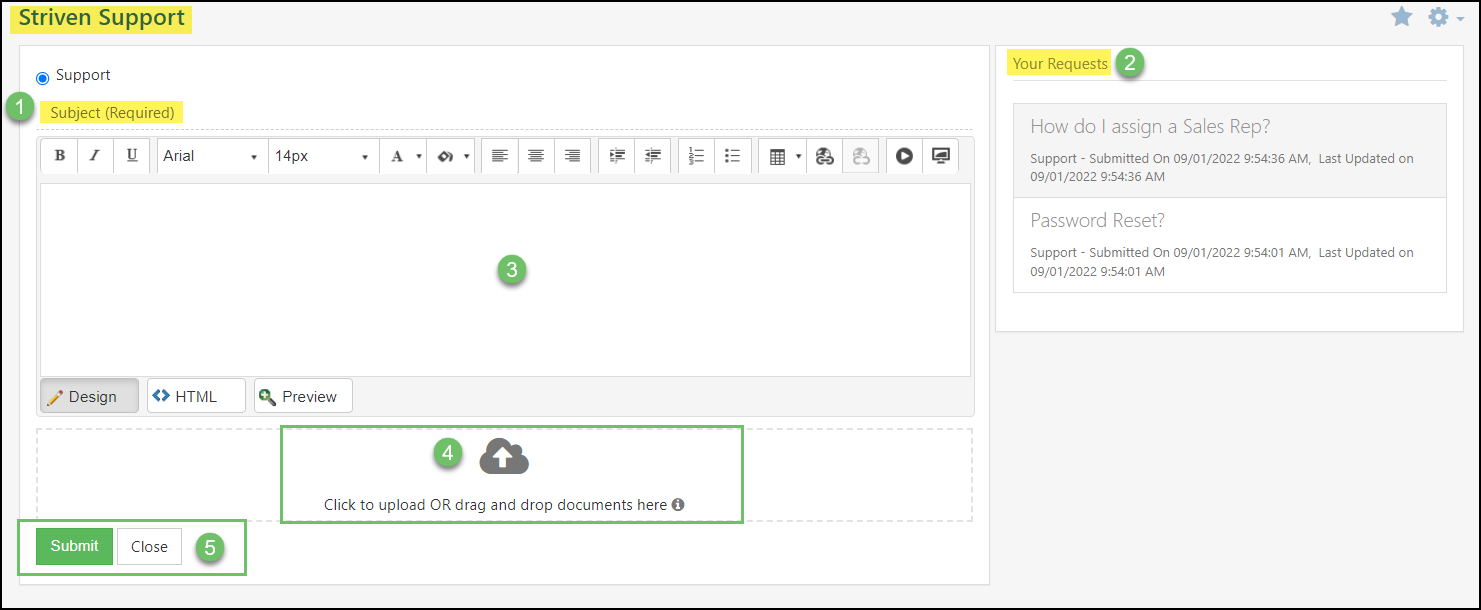Viewport: 1481px width, 610px height.
Task: Align text center
Action: [x=536, y=156]
